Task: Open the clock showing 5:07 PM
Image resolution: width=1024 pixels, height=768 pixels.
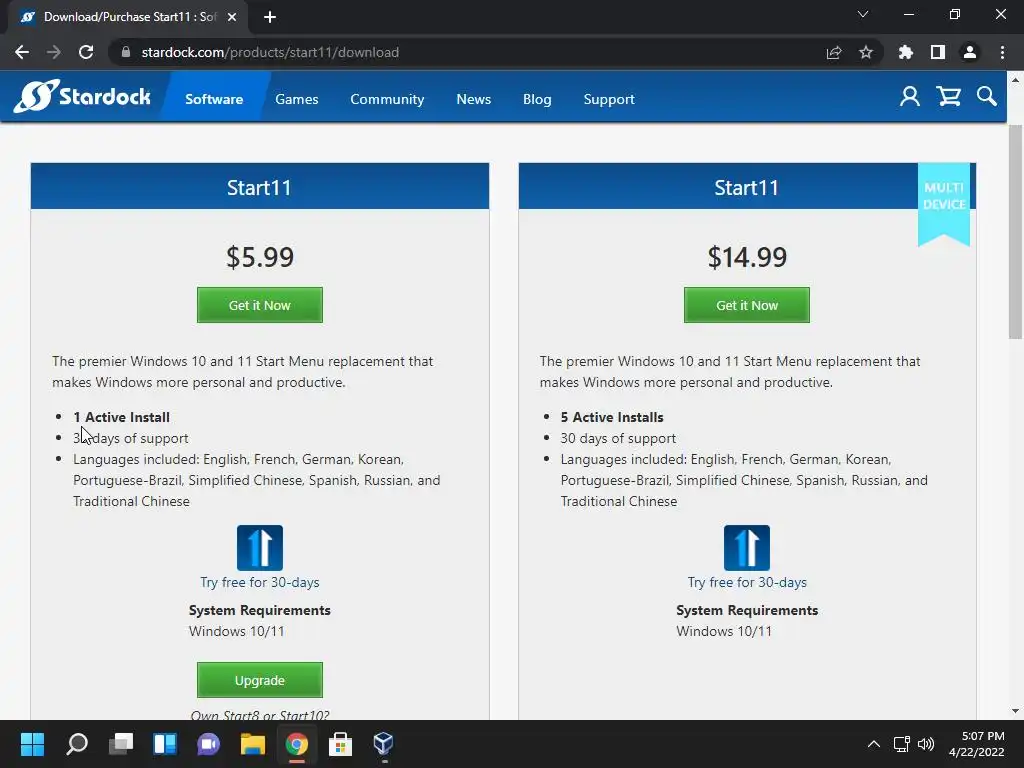Action: tap(977, 744)
